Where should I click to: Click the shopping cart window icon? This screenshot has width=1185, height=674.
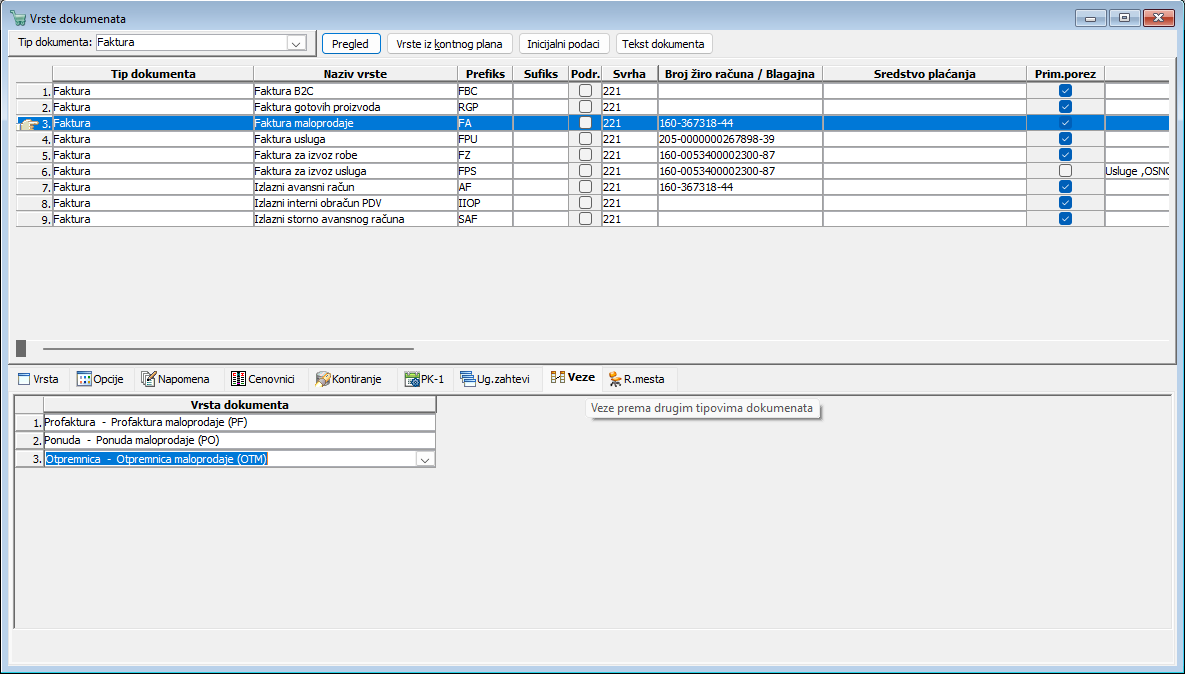point(17,18)
